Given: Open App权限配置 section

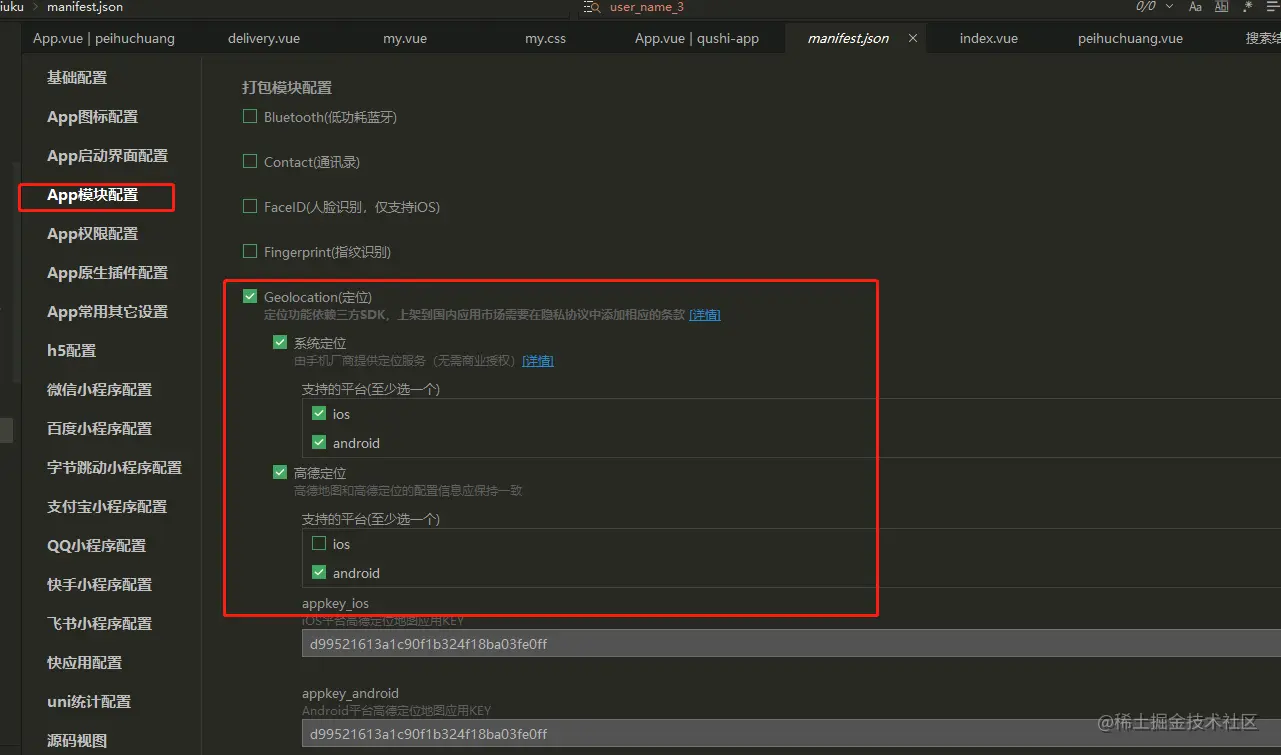Looking at the screenshot, I should pos(93,233).
